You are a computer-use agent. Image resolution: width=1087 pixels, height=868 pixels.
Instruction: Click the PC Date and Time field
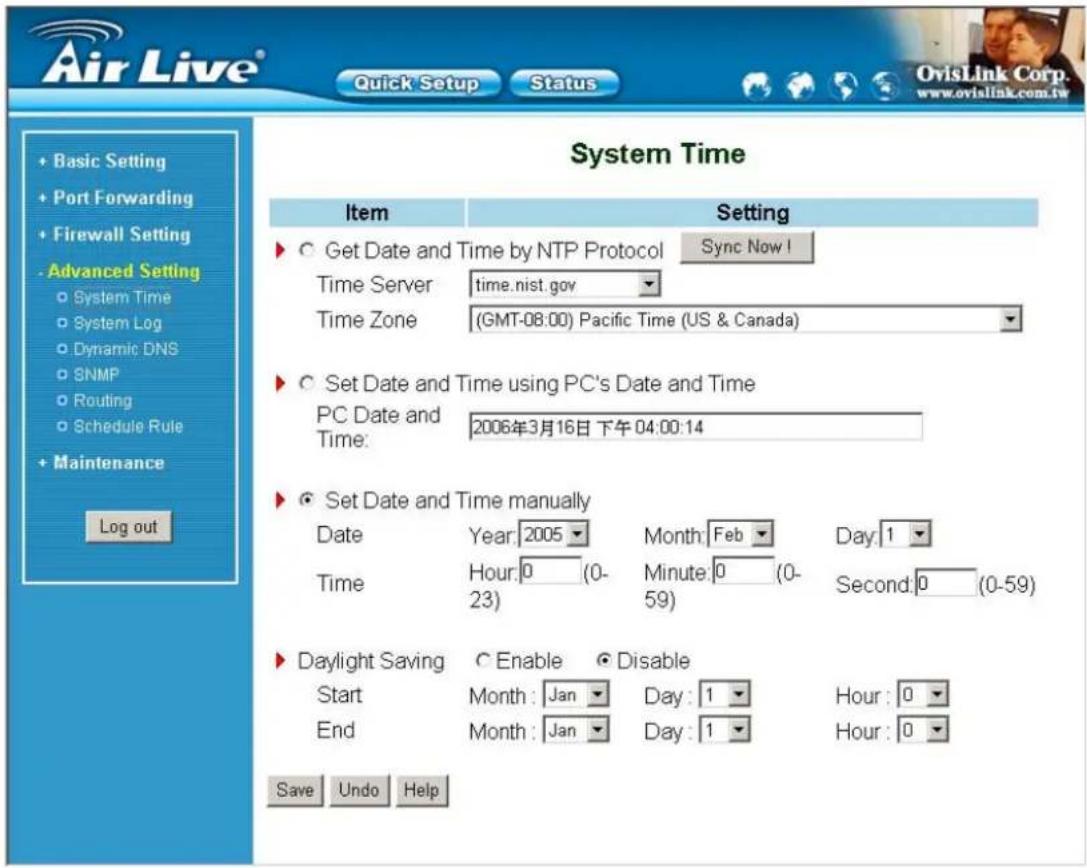pyautogui.click(x=695, y=427)
